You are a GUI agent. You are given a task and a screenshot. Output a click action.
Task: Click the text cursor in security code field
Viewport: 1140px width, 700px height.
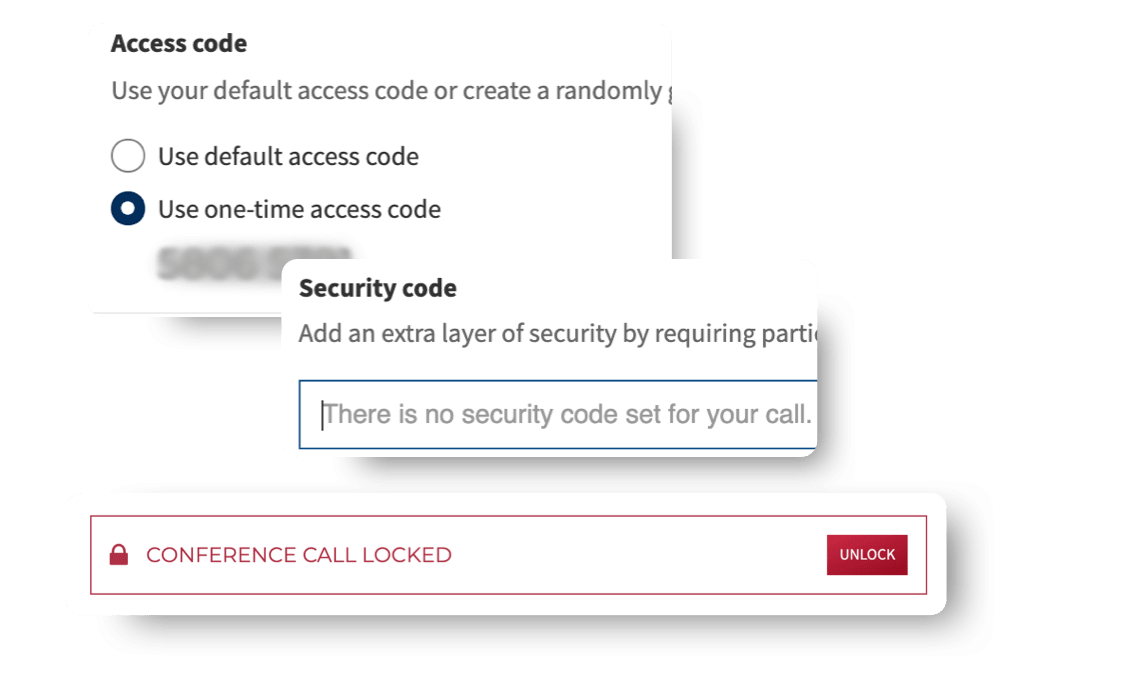[322, 415]
